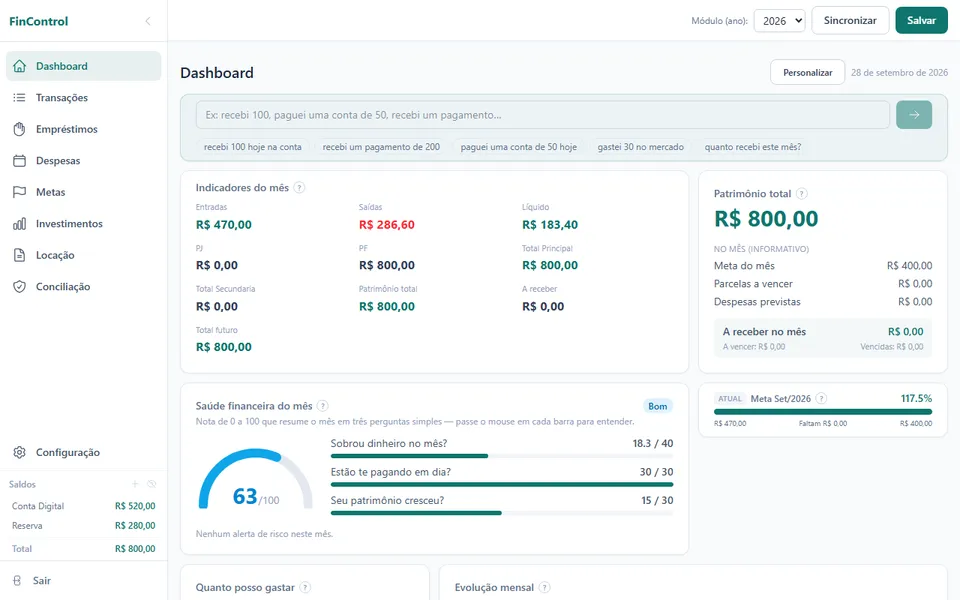
Task: Navigate to Investimentos
Action: (83, 223)
